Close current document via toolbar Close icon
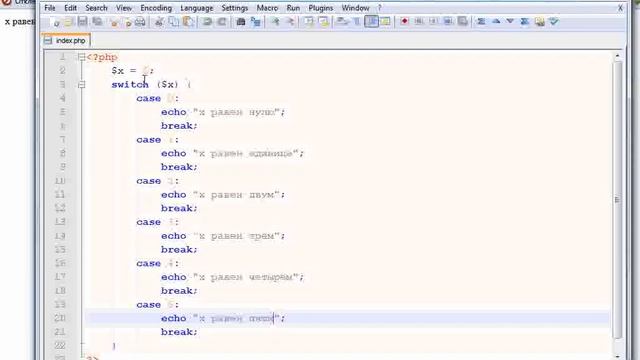Screen dimensions: 640x360 click(114, 22)
